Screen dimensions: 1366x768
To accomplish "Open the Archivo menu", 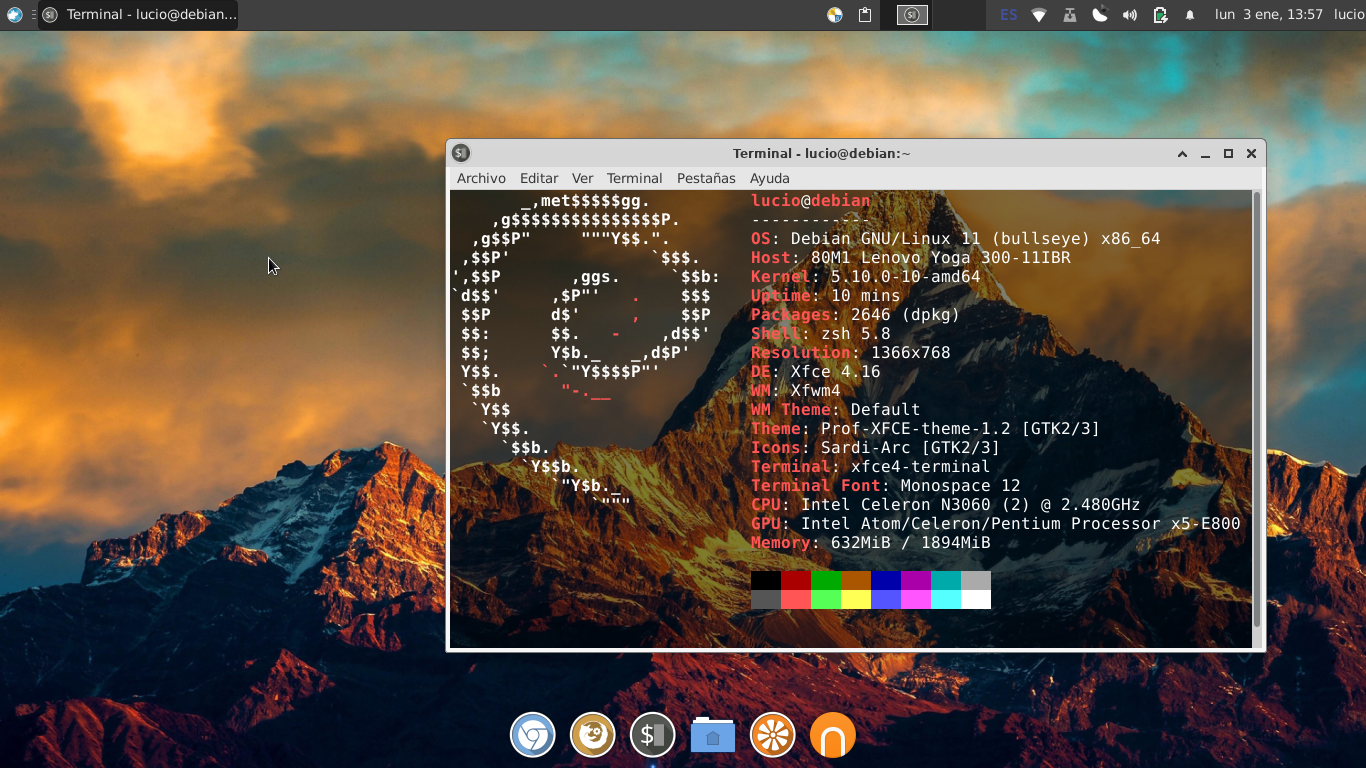I will click(481, 178).
